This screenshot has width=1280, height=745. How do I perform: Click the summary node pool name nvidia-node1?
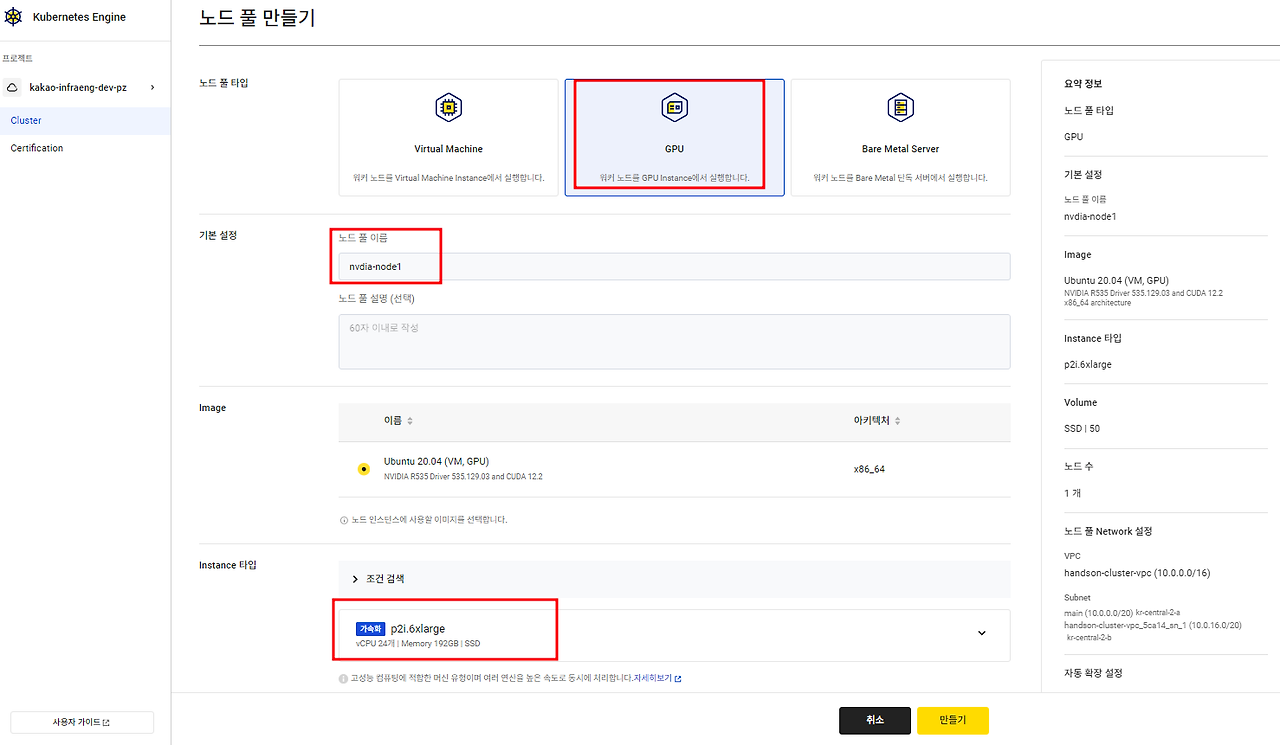[x=1090, y=217]
